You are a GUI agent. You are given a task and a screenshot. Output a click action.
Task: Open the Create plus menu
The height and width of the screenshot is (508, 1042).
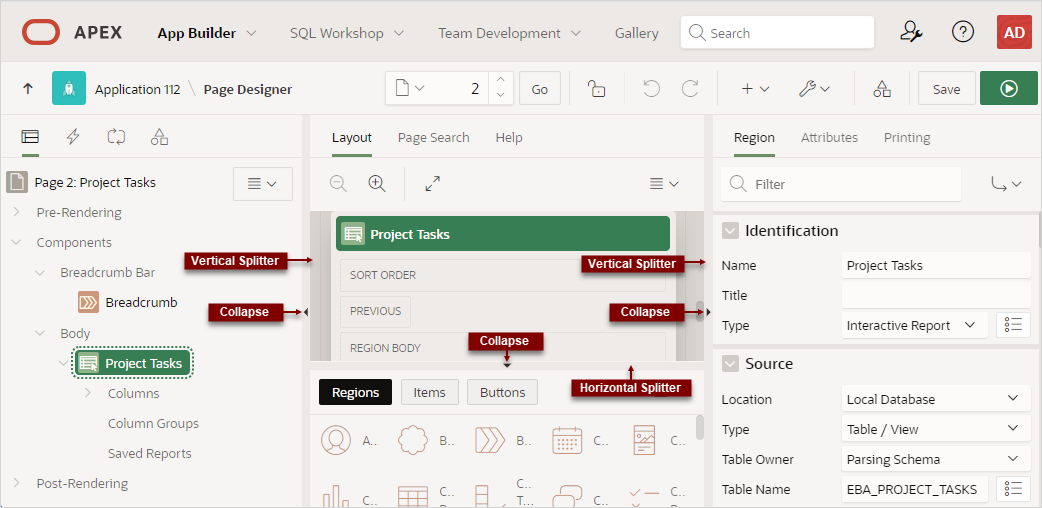(x=755, y=88)
